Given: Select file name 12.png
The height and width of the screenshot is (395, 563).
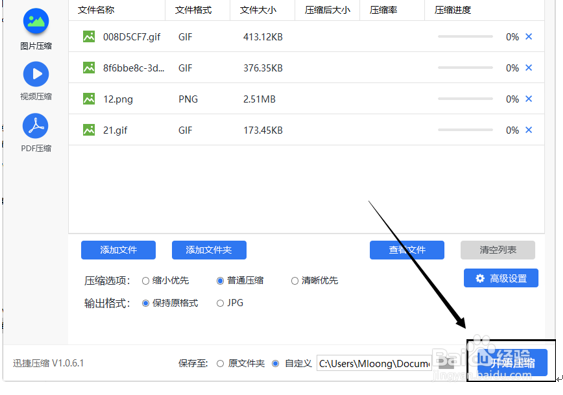Looking at the screenshot, I should click(x=118, y=99).
